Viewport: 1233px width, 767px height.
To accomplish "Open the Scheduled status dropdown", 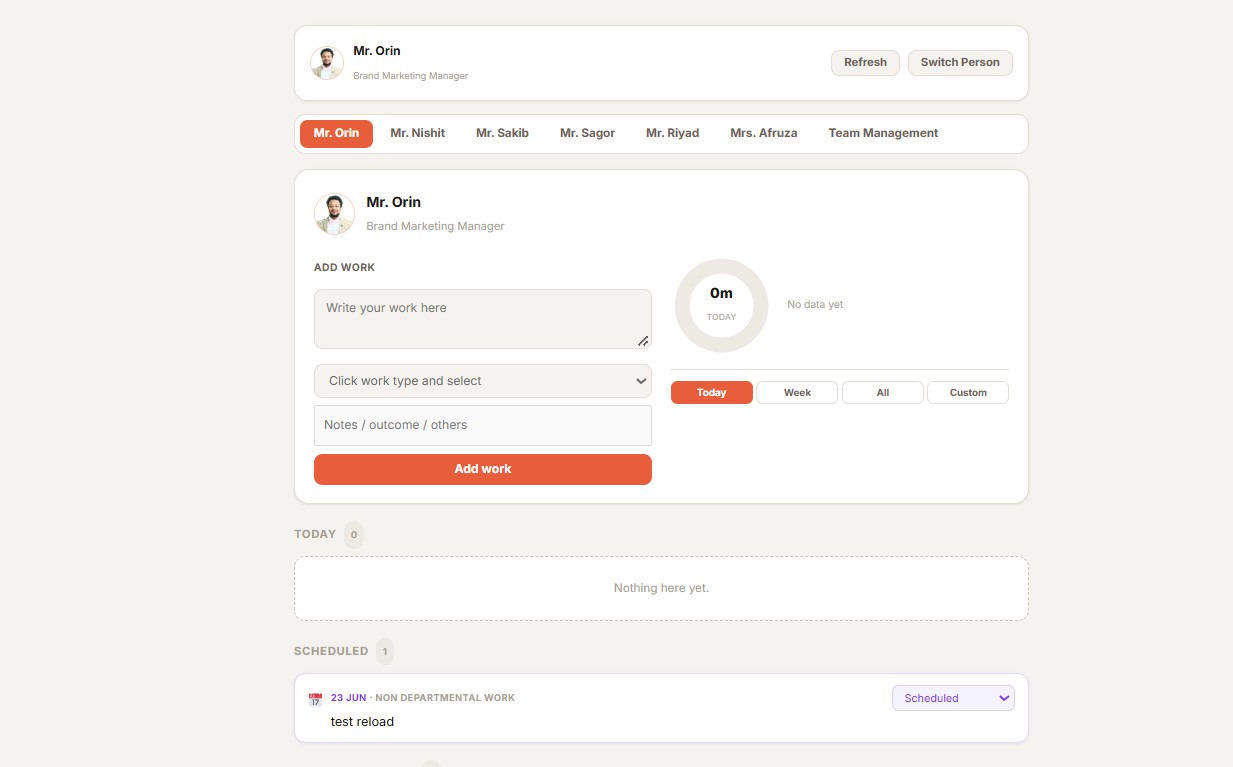I will click(x=953, y=698).
